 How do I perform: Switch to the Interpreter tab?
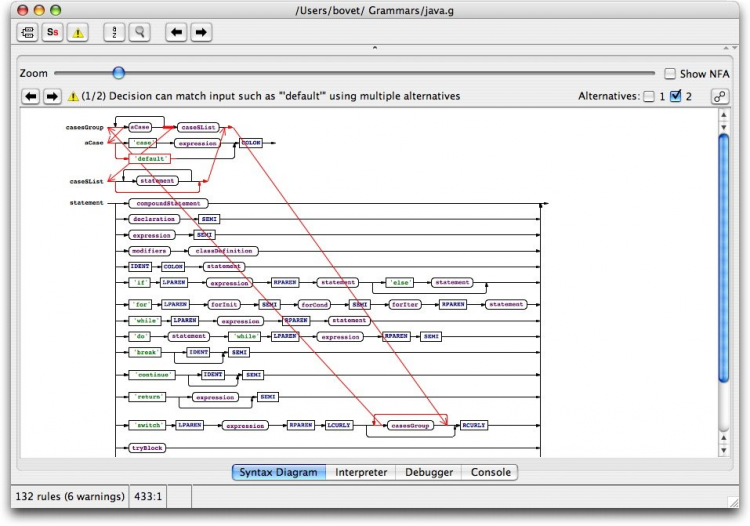tap(361, 472)
